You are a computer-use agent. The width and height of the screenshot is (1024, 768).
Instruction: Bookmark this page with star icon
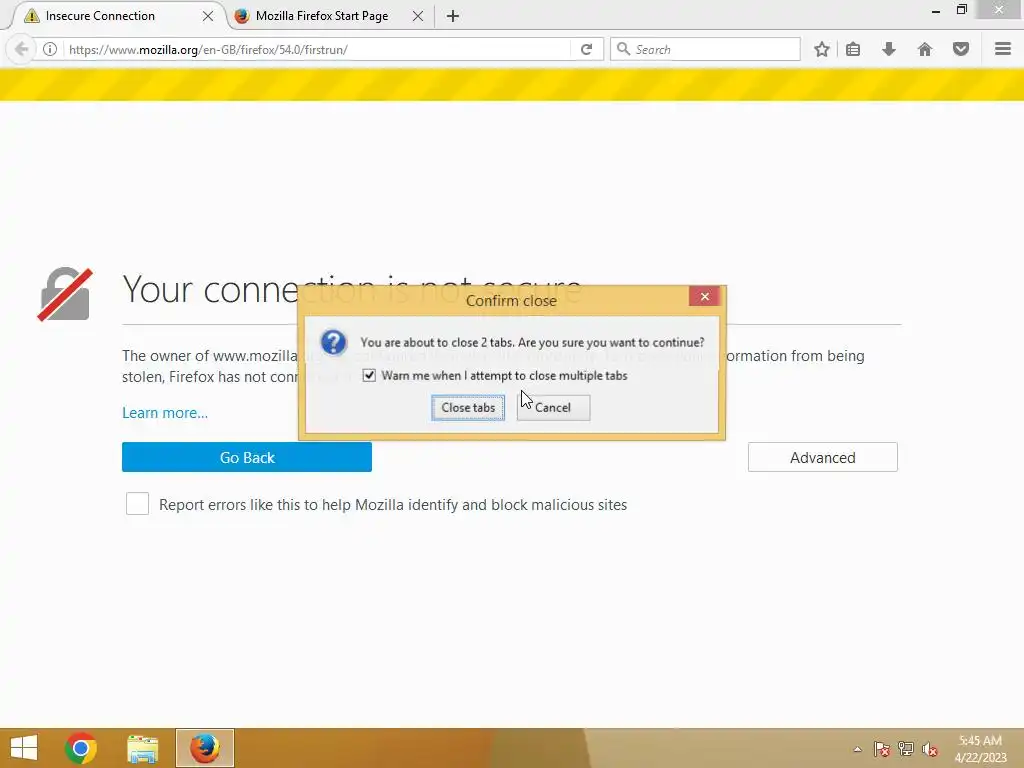coord(822,49)
